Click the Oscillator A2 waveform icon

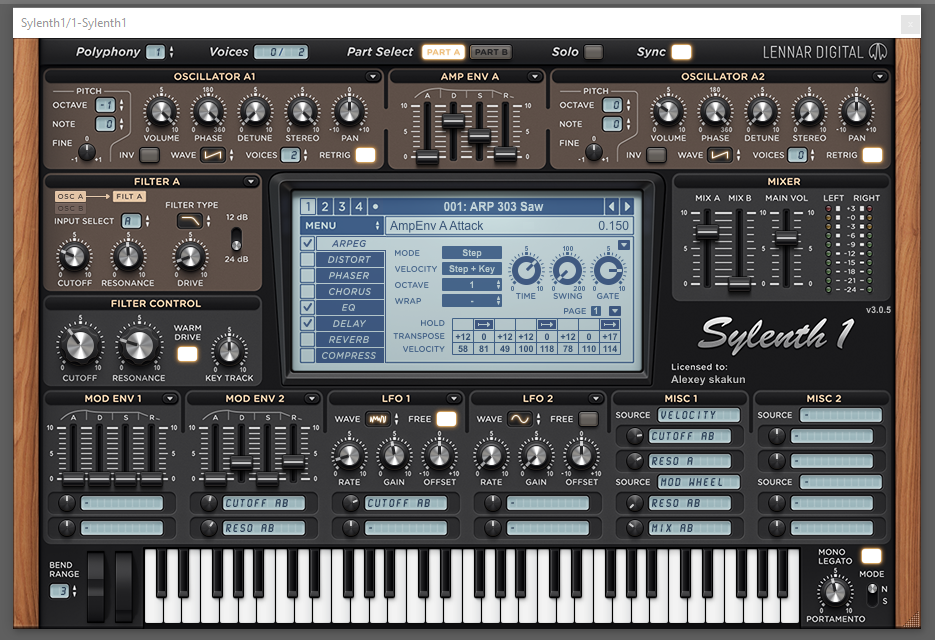(x=720, y=155)
